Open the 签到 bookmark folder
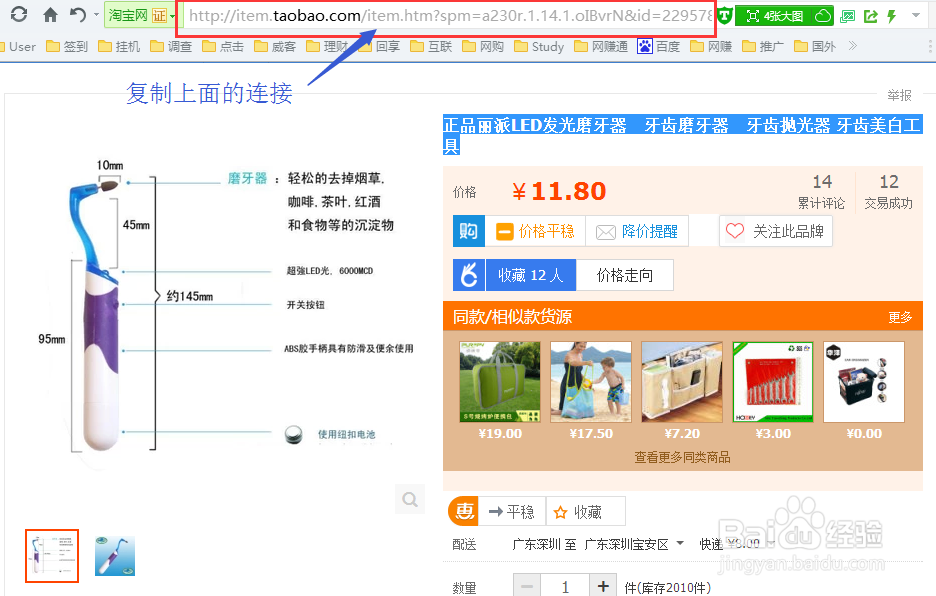Viewport: 936px width, 596px height. click(67, 46)
